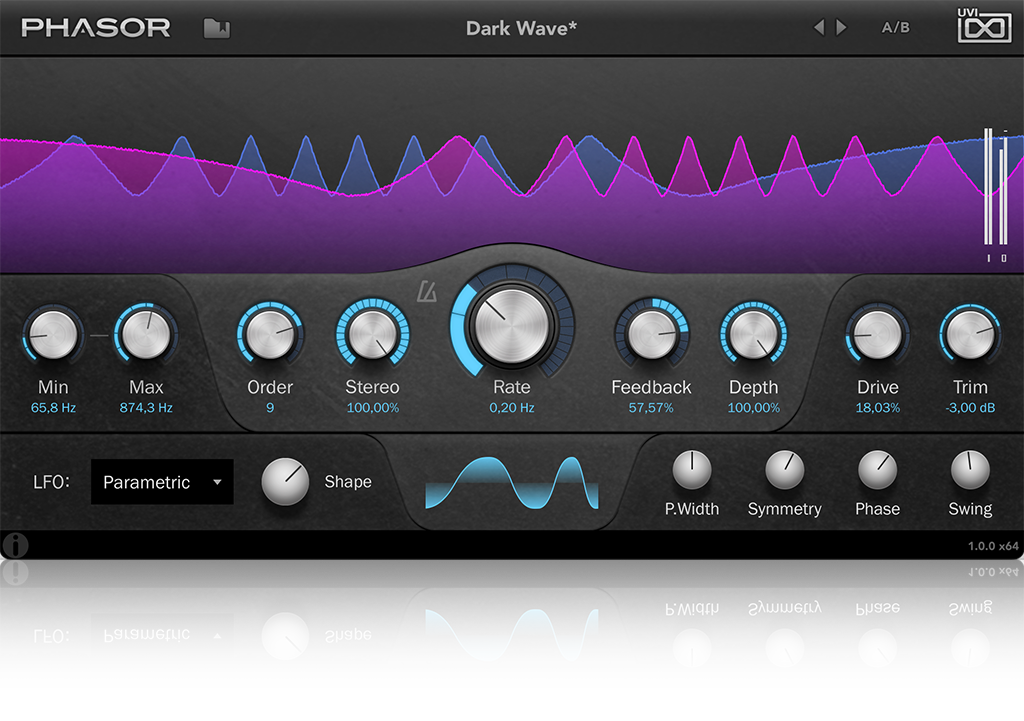Click the Symmetry knob
This screenshot has width=1024, height=721.
(784, 470)
